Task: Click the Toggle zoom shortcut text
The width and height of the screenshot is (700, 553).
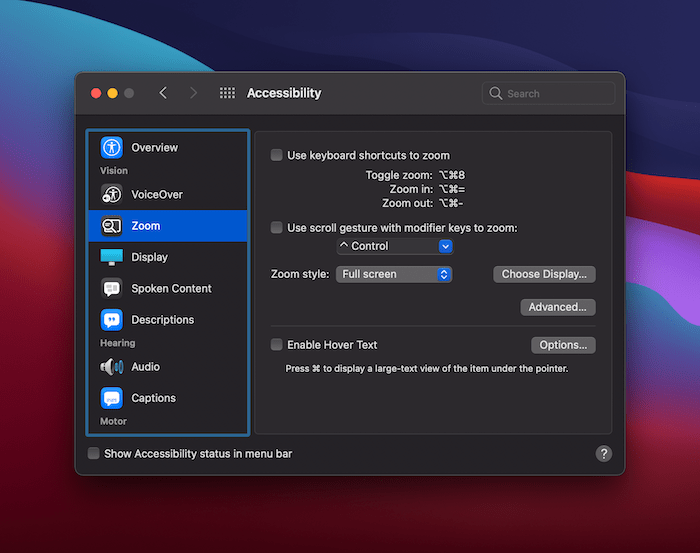Action: click(415, 175)
